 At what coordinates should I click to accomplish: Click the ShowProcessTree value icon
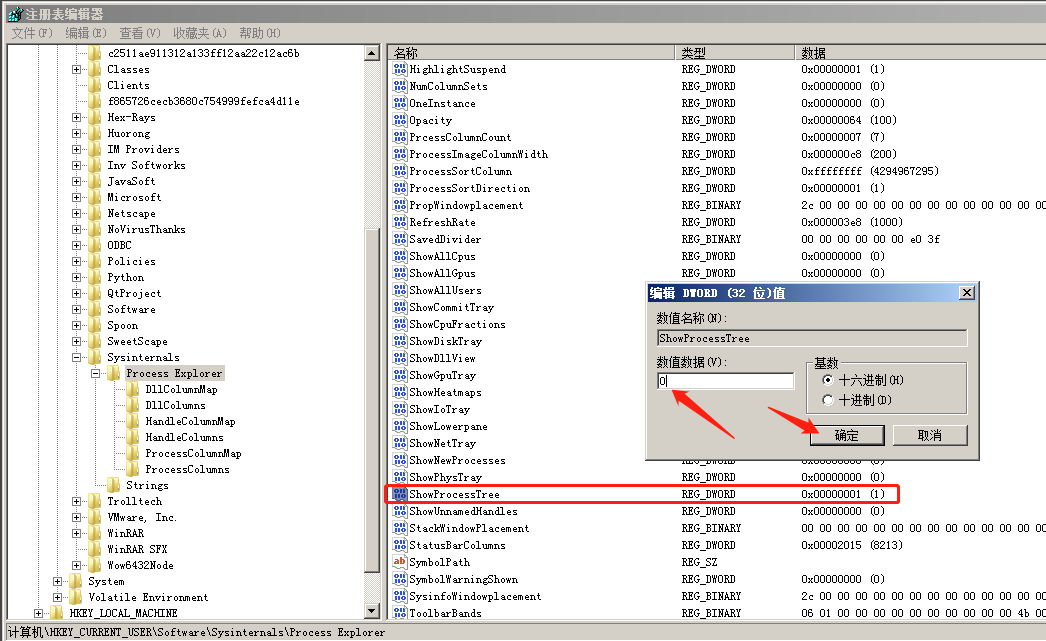(400, 494)
